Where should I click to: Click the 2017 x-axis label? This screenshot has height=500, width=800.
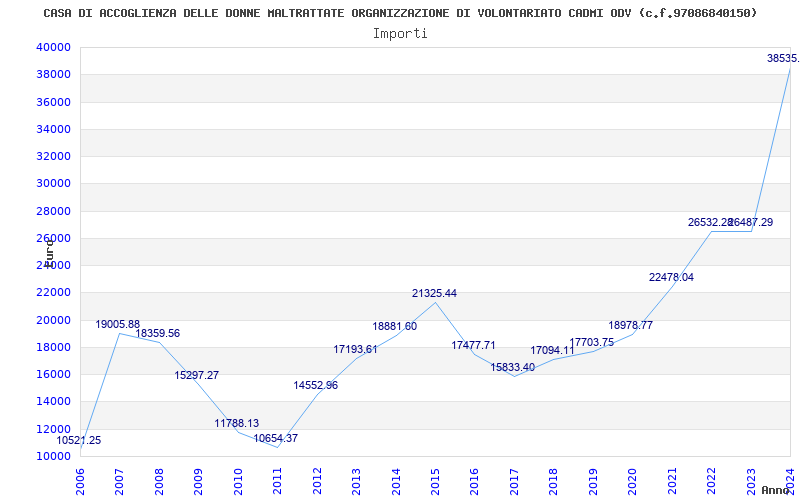tap(515, 482)
